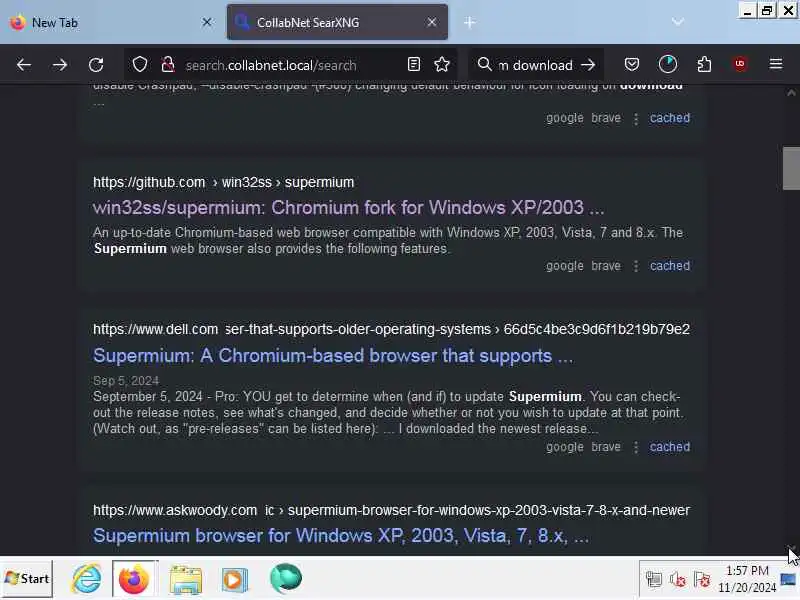
Task: Click the 'Sep 5, 2024' date text
Action: point(126,381)
